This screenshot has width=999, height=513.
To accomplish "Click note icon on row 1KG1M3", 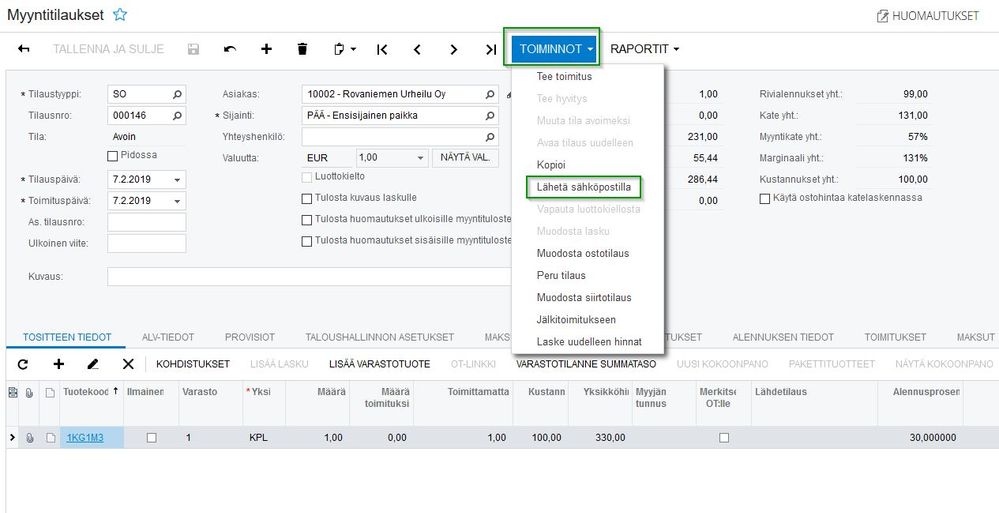I will point(50,438).
